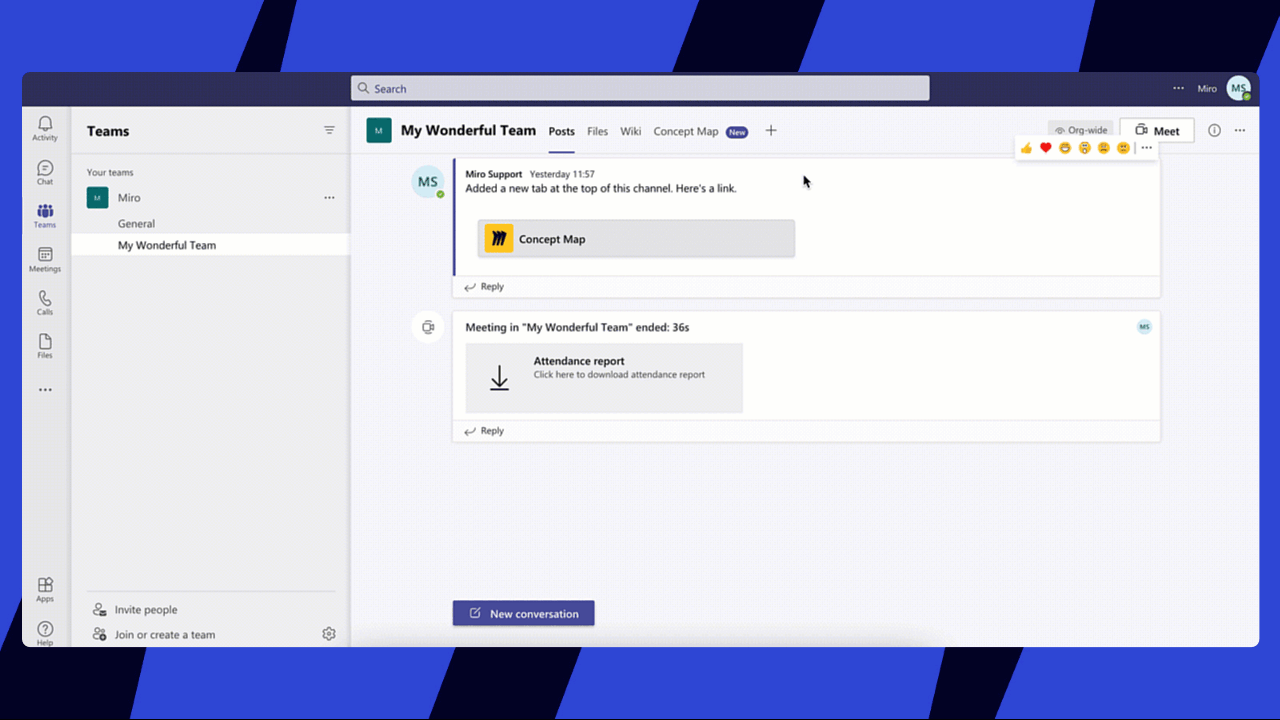Click the Search input field

(x=640, y=88)
